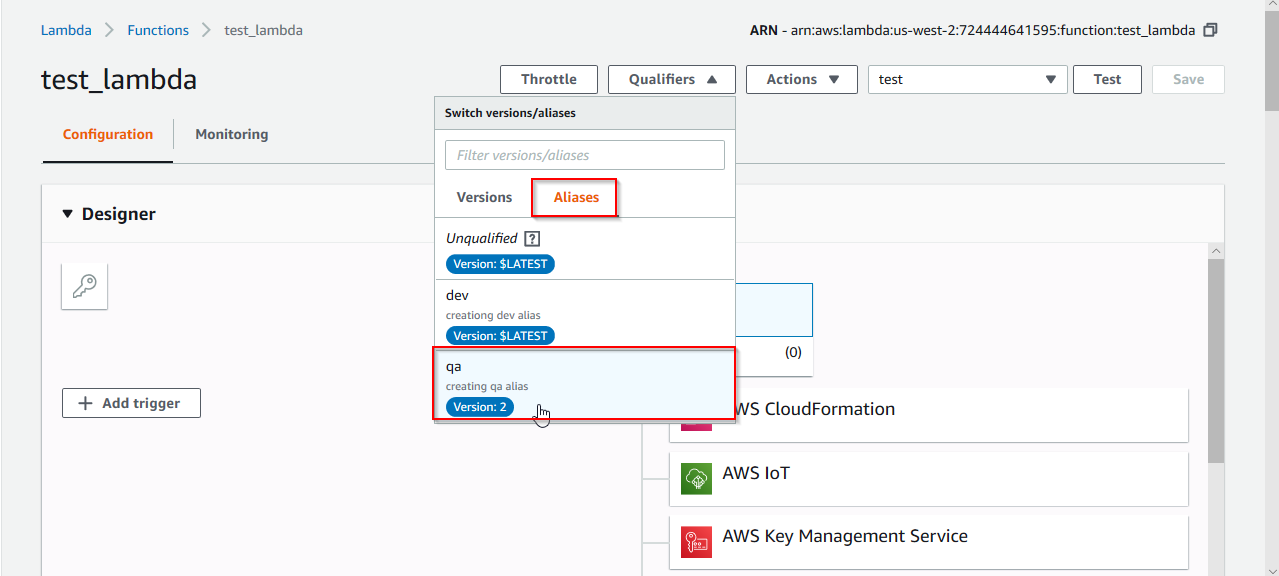Switch to the Aliases tab

[x=574, y=197]
